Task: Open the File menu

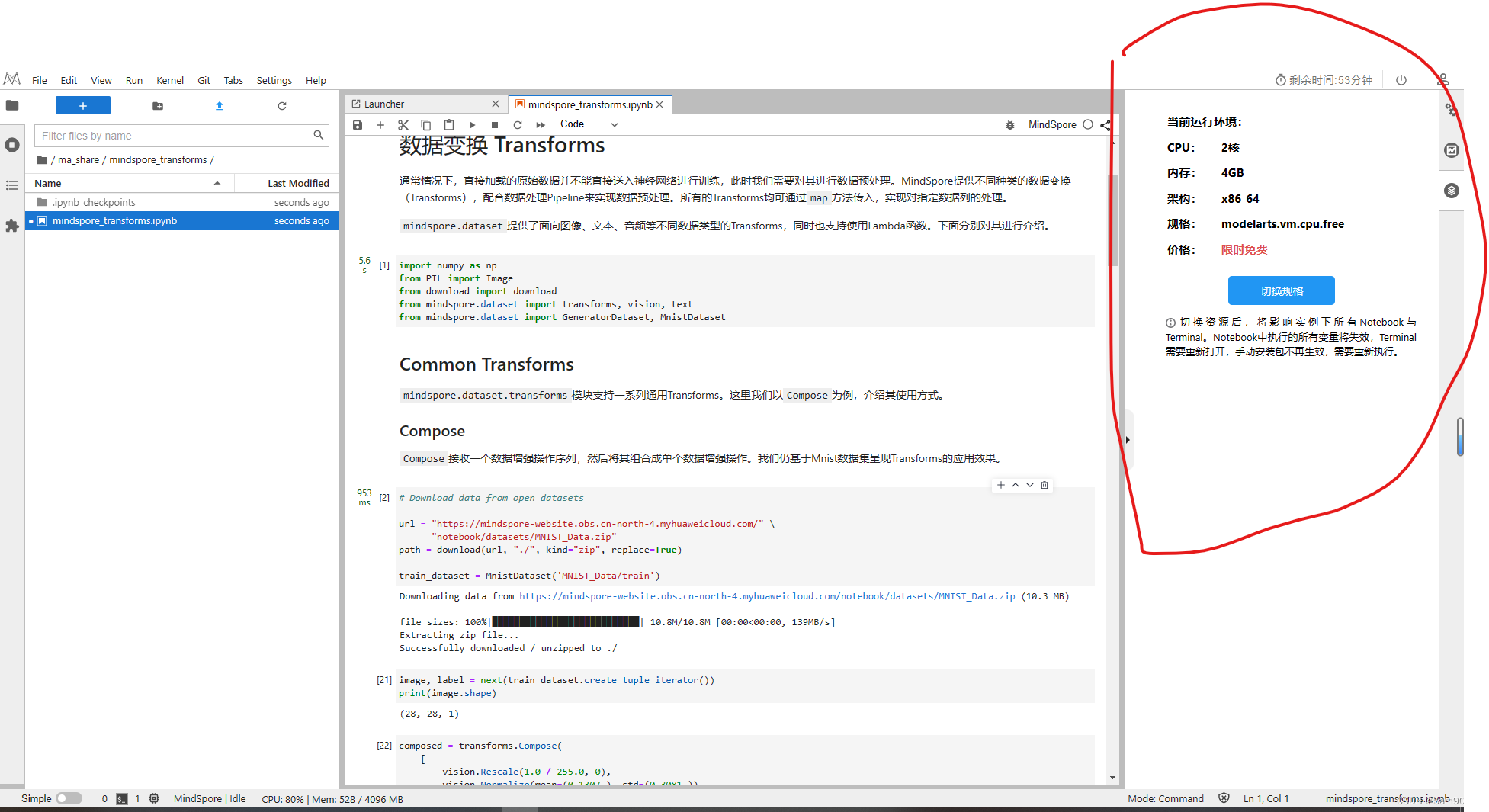Action: coord(40,80)
